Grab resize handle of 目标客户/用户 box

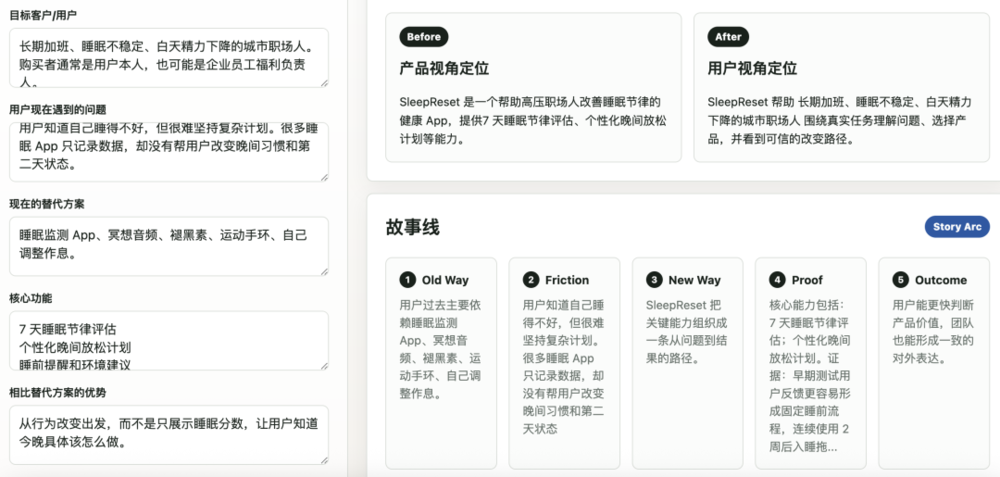(x=325, y=84)
